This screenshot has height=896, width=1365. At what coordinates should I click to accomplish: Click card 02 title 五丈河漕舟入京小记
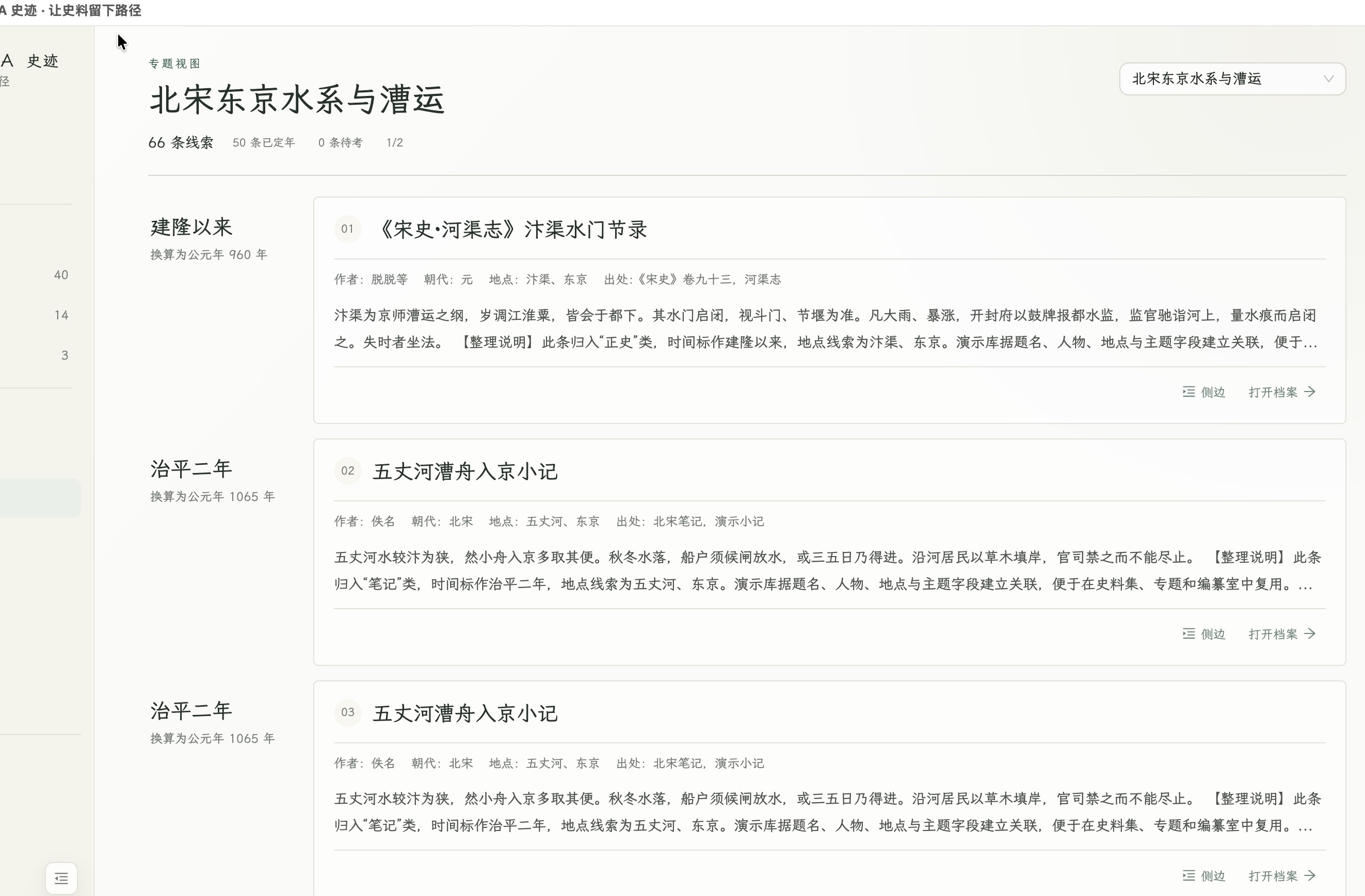465,471
